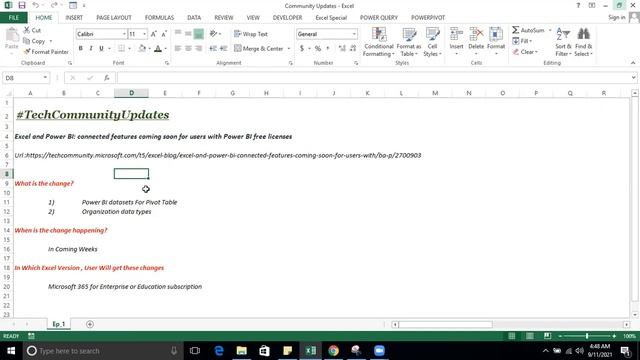
Task: Click Decrease Indent icon
Action: (x=213, y=49)
